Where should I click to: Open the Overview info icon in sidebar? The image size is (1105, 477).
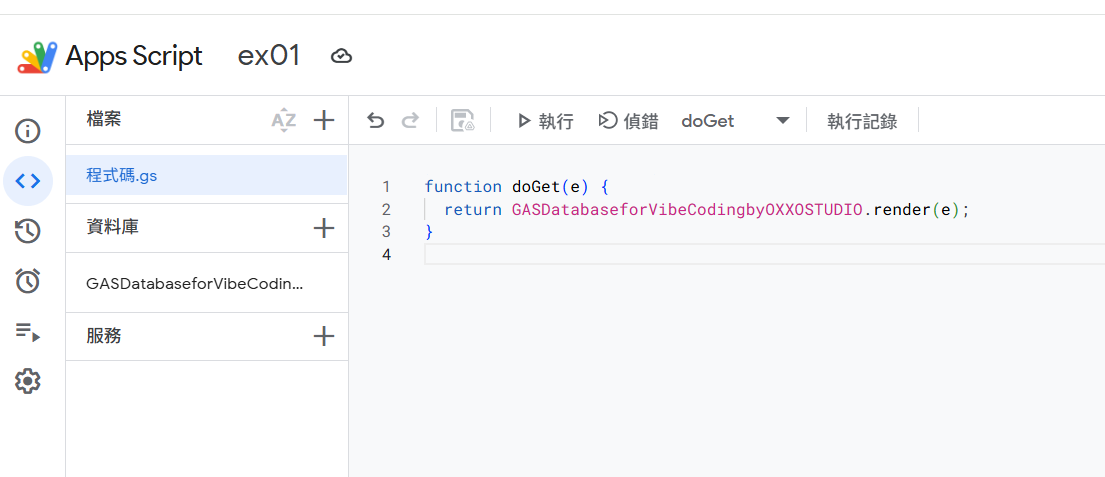pos(28,131)
